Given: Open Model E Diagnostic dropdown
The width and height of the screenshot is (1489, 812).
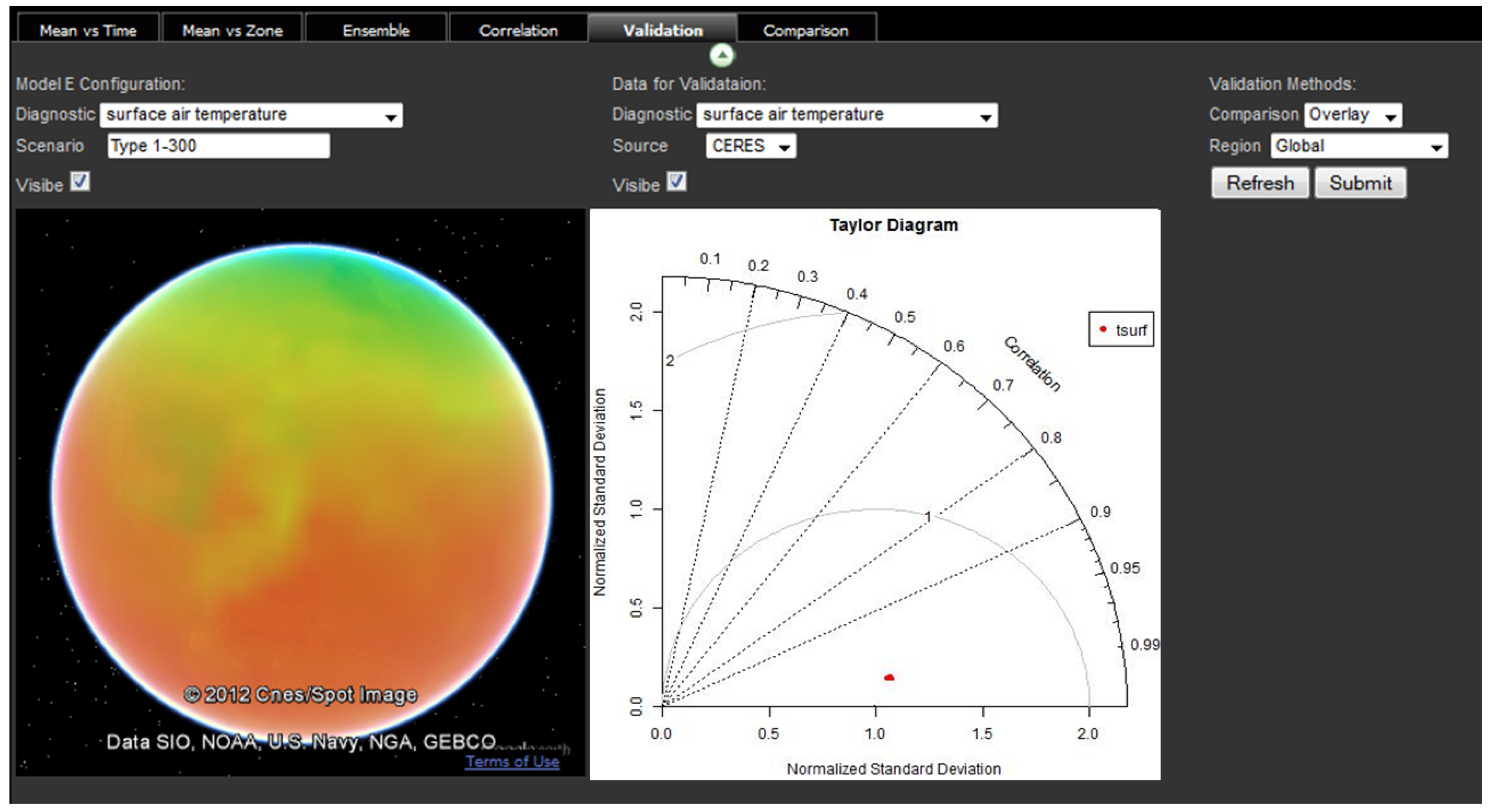Looking at the screenshot, I should coord(251,115).
